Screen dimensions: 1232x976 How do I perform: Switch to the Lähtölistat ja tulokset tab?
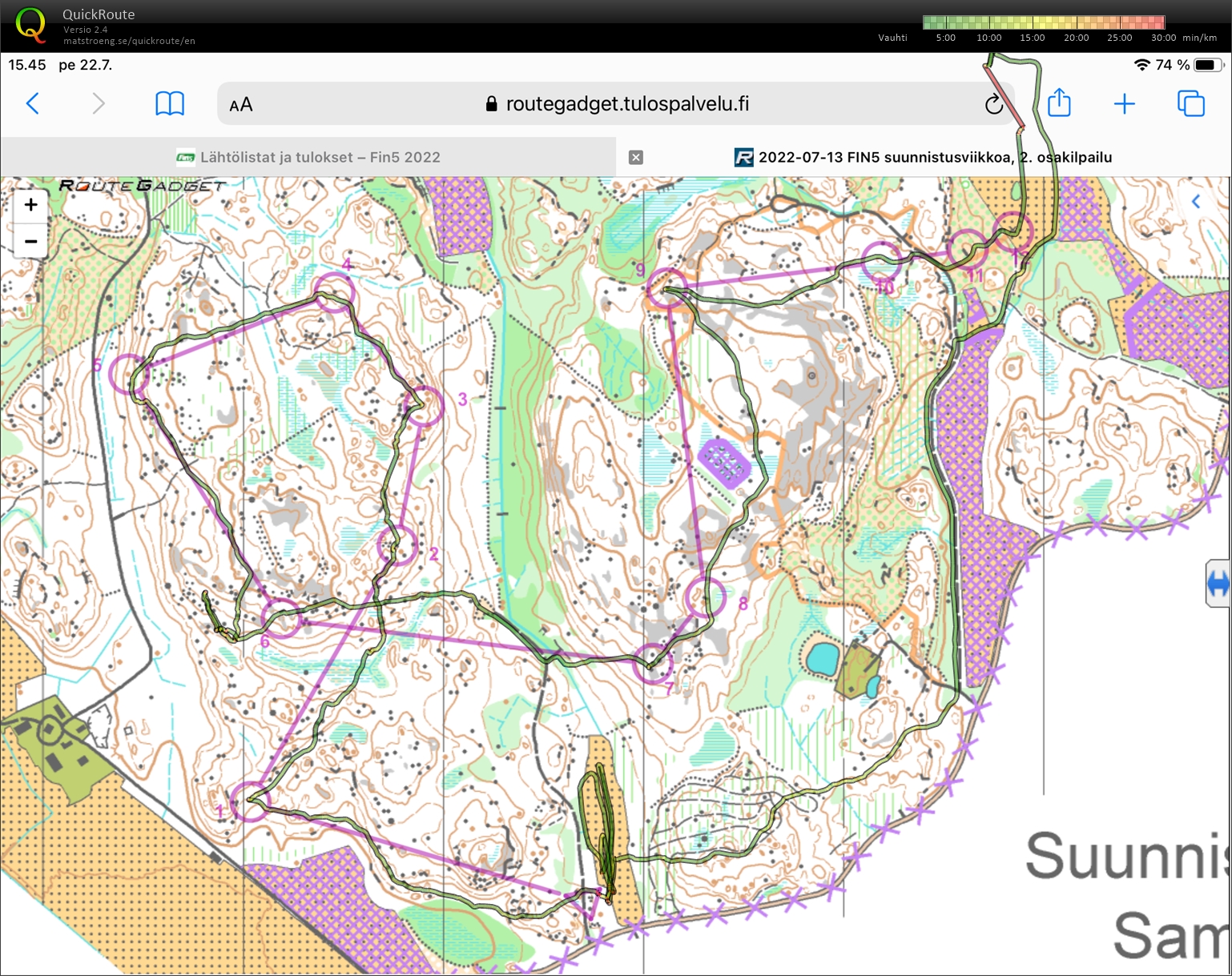click(308, 157)
